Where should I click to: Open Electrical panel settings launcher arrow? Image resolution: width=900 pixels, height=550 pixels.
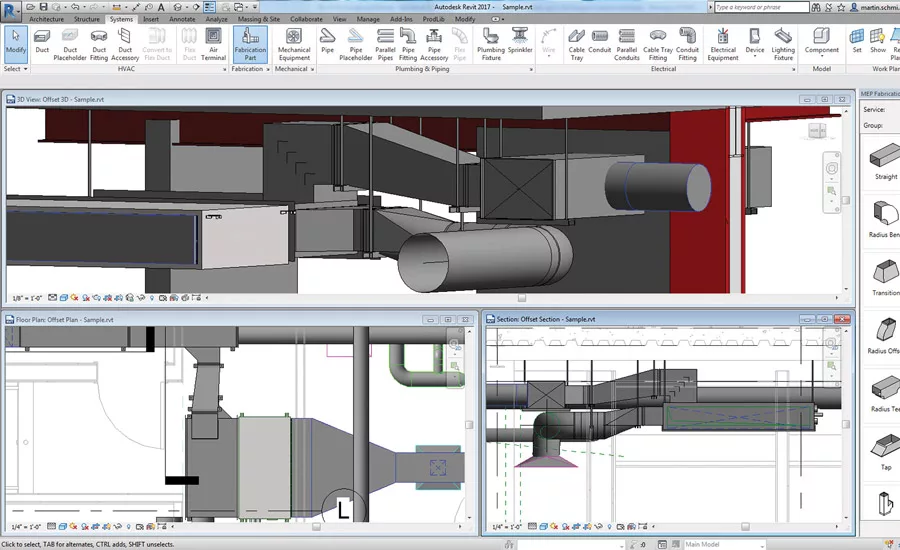pos(794,69)
